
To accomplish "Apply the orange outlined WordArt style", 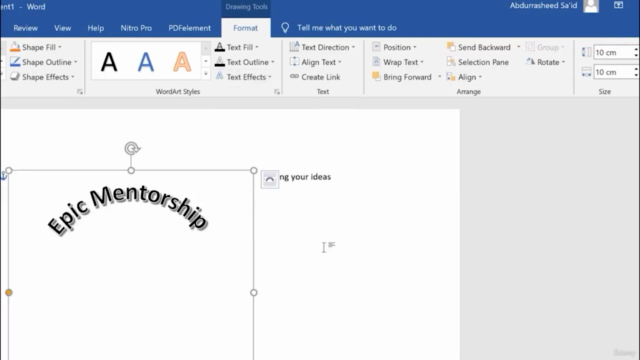I will pyautogui.click(x=182, y=62).
